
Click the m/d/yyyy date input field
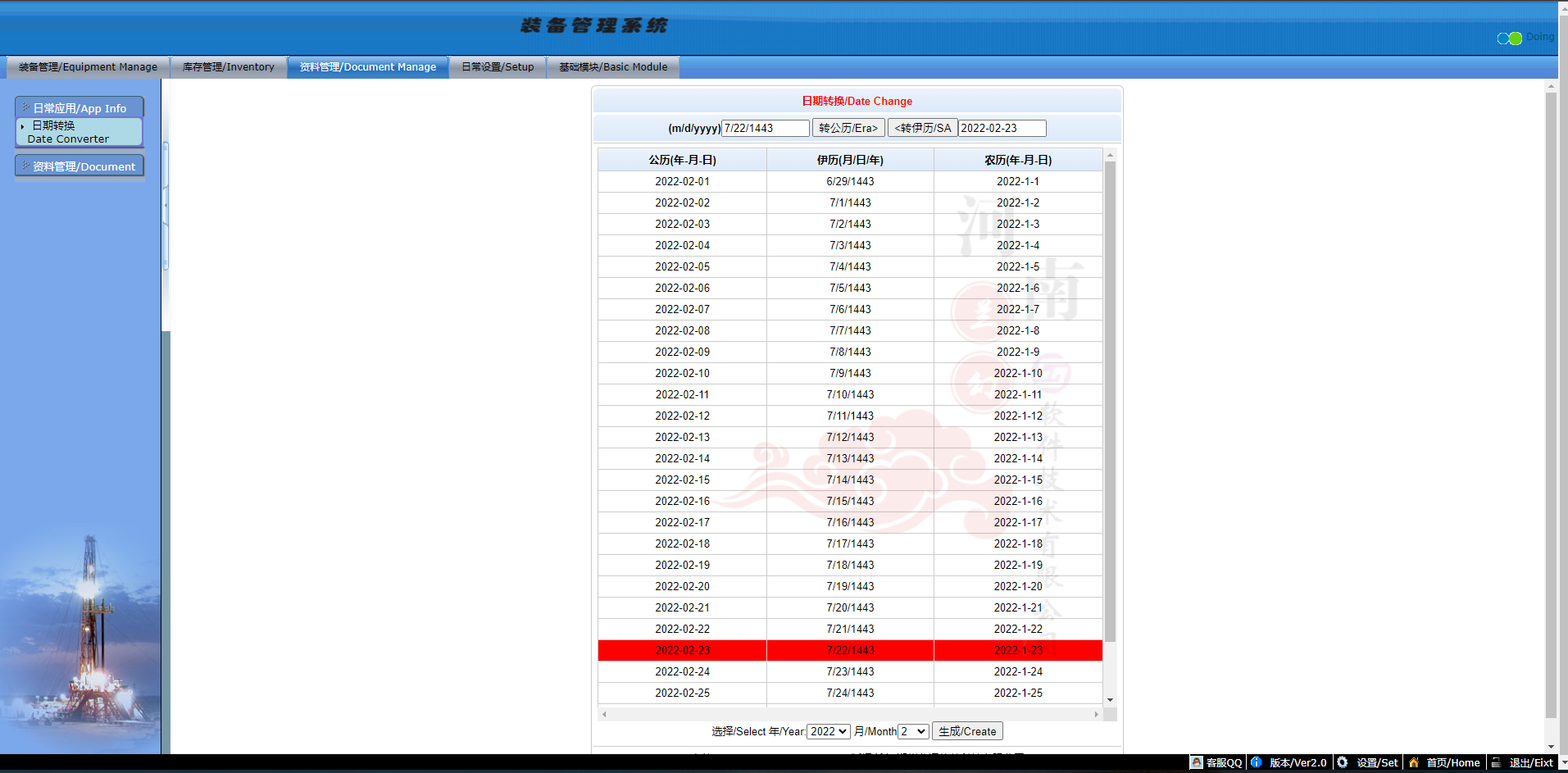(x=765, y=128)
